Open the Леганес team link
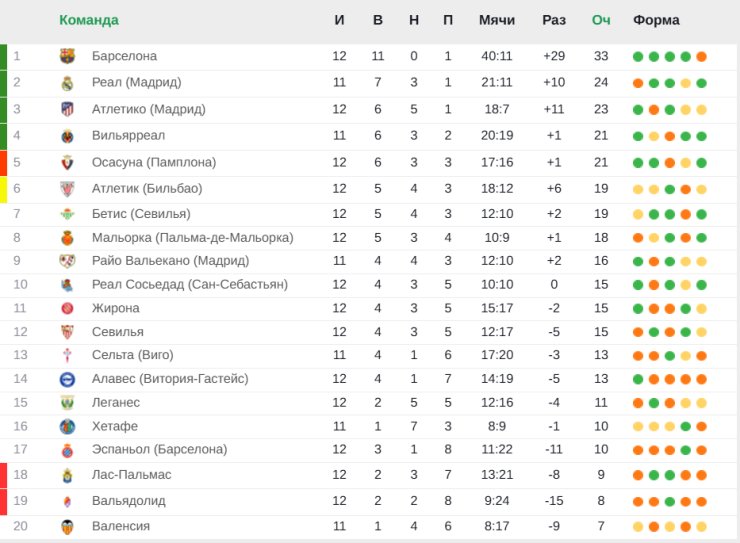740x543 pixels. tap(116, 403)
